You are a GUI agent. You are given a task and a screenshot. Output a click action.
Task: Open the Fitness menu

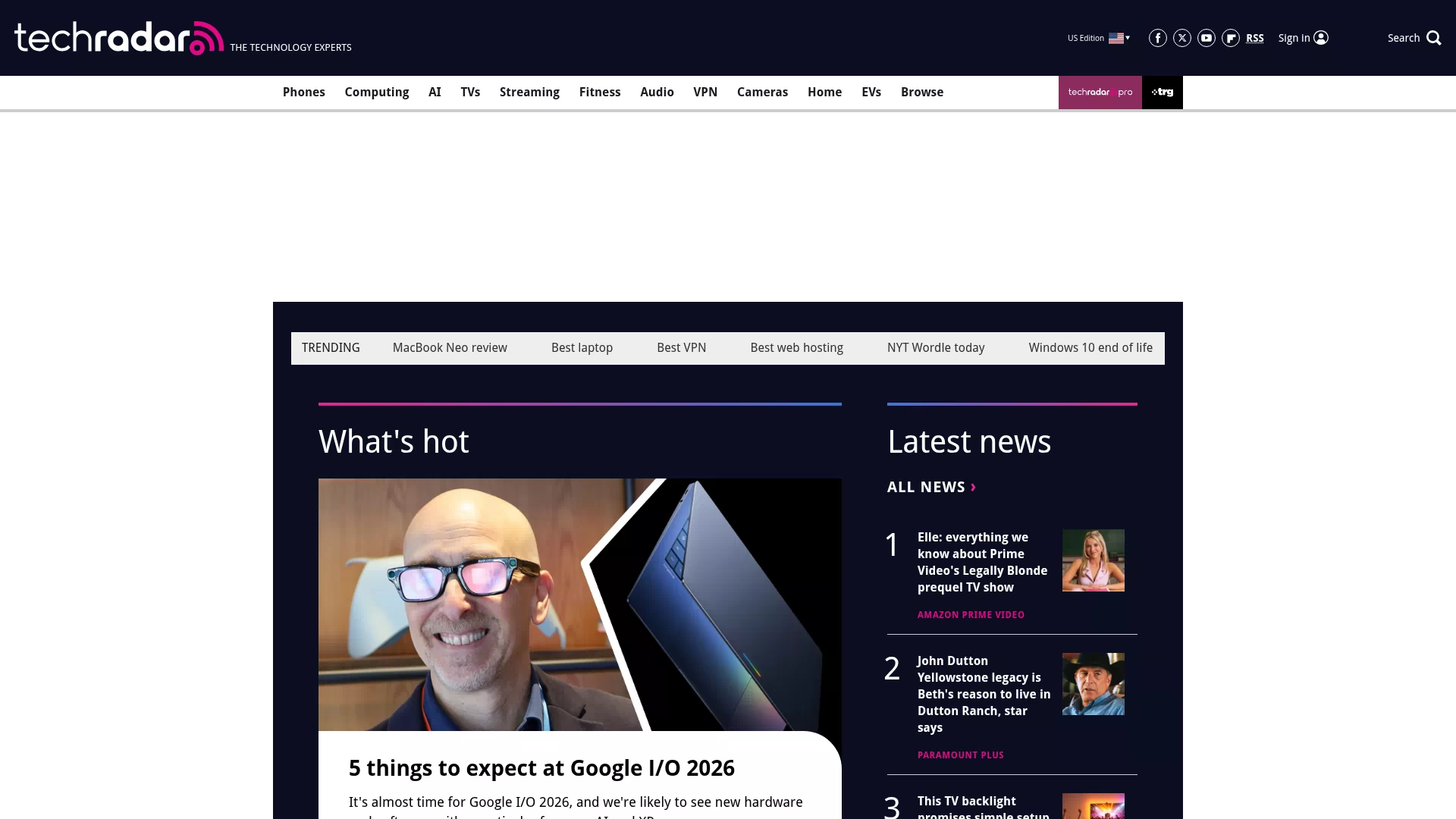click(x=600, y=93)
